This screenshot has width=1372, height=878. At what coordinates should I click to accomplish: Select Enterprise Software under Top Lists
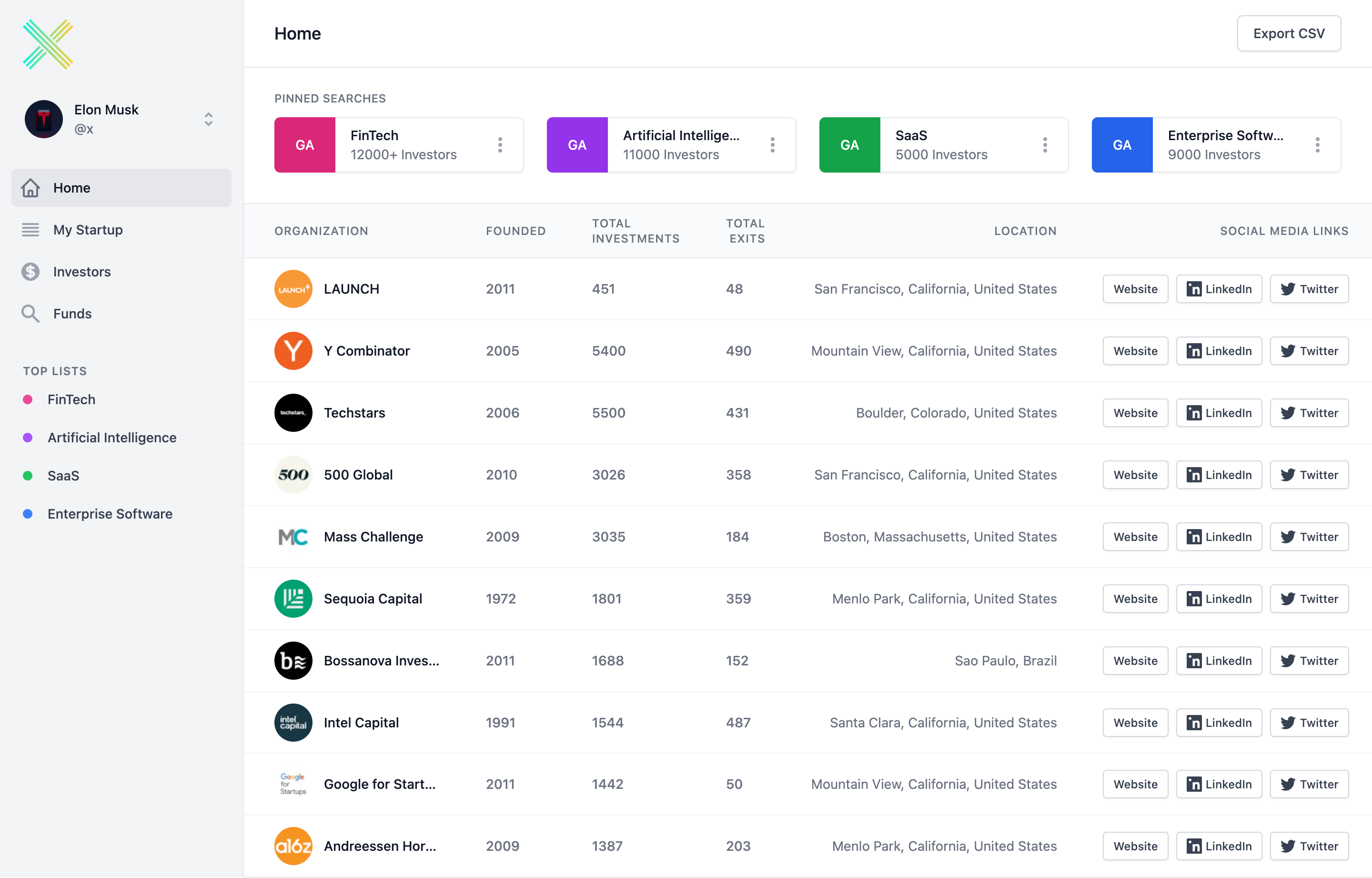coord(110,514)
